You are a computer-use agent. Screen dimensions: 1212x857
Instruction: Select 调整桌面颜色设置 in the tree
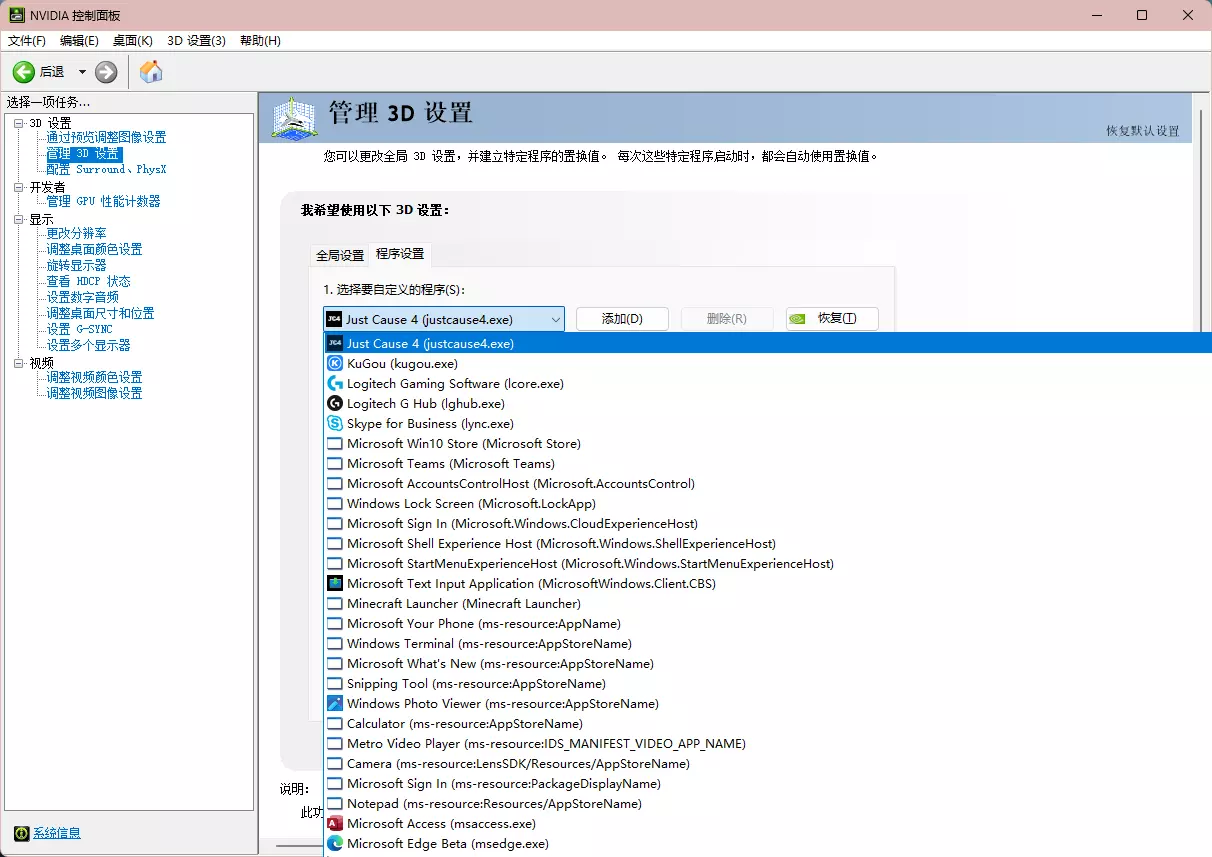point(94,249)
